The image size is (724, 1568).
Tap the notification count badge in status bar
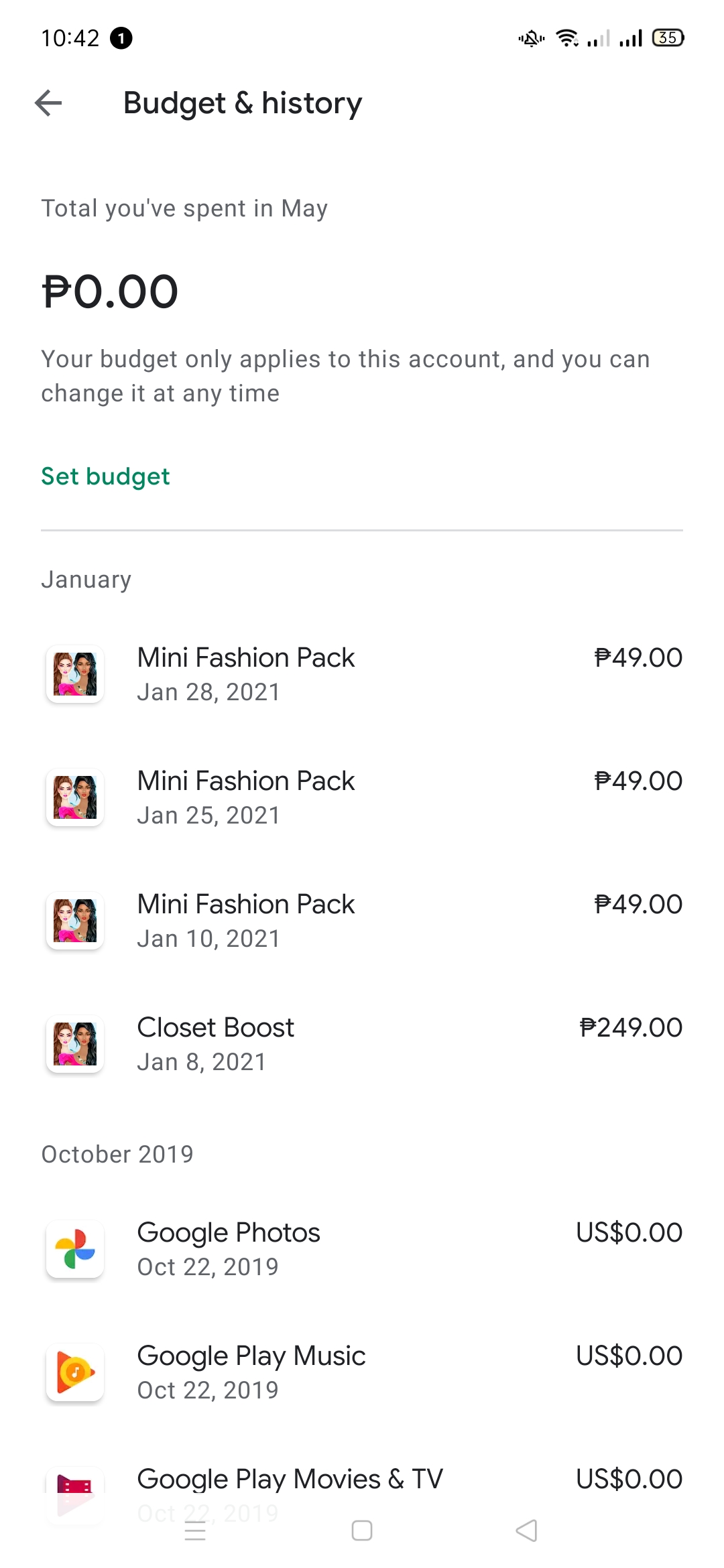click(x=121, y=38)
